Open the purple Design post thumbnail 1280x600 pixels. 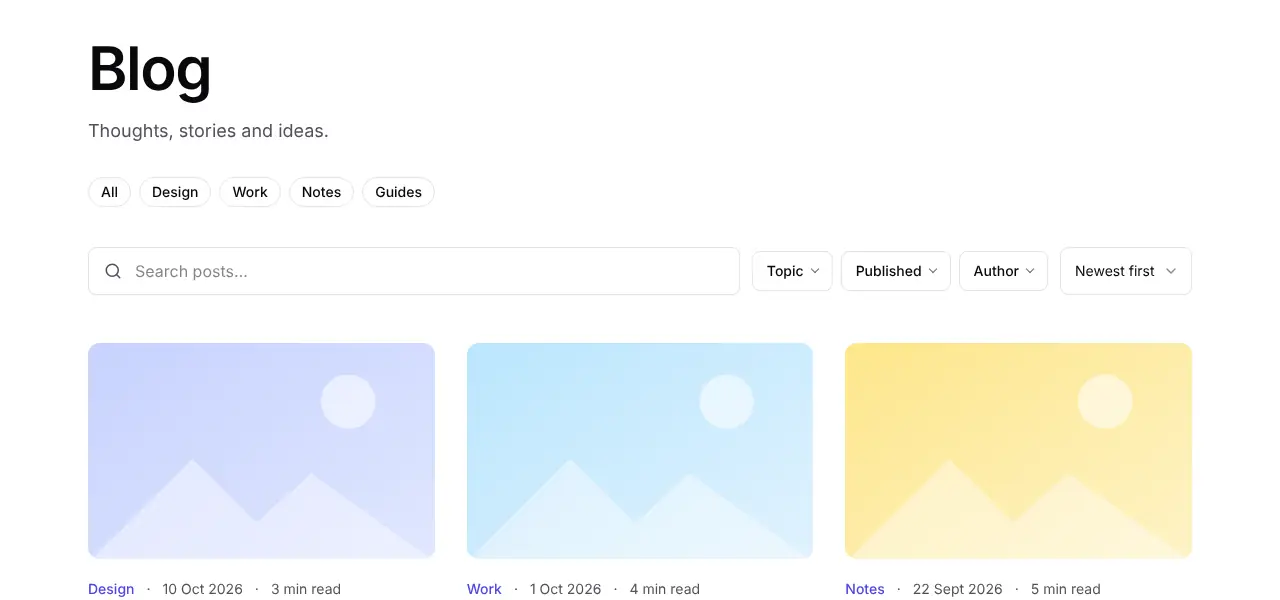[261, 450]
